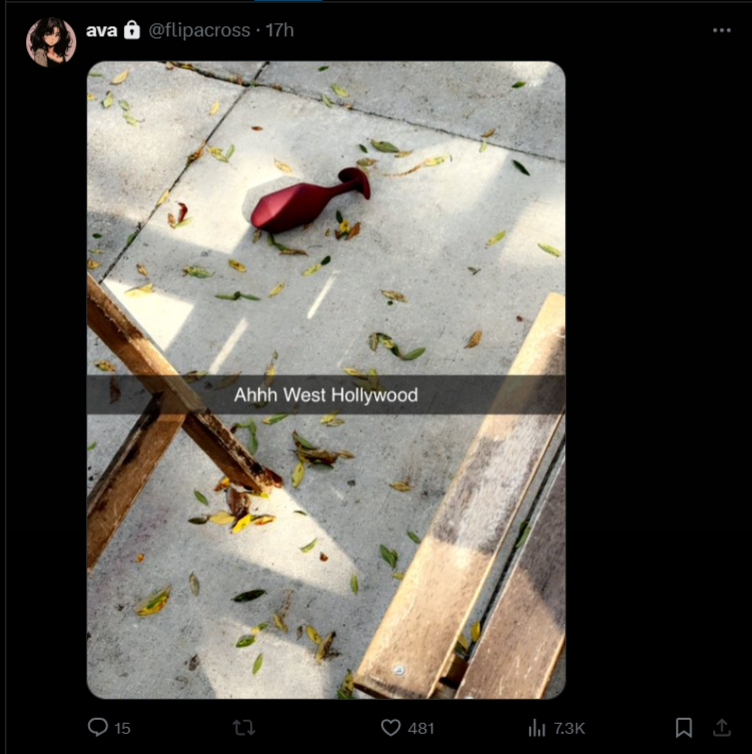
Task: Repost this post using the retweet icon
Action: 244,728
